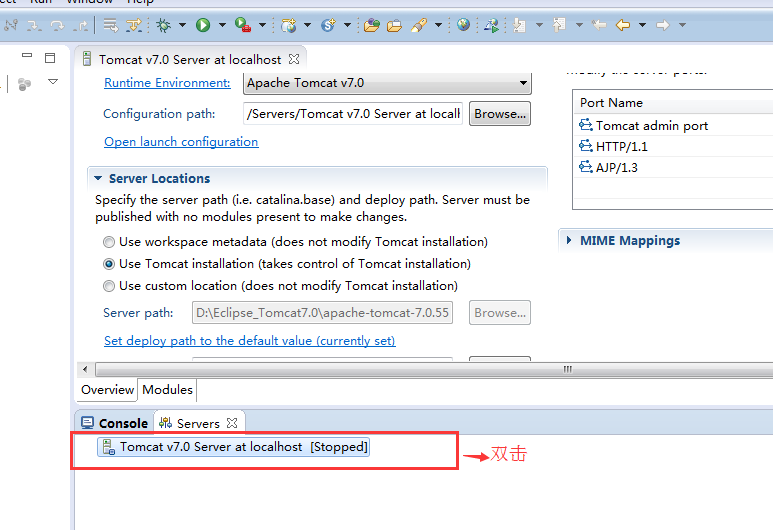Click the Search flashlight icon
This screenshot has width=773, height=530.
click(419, 25)
